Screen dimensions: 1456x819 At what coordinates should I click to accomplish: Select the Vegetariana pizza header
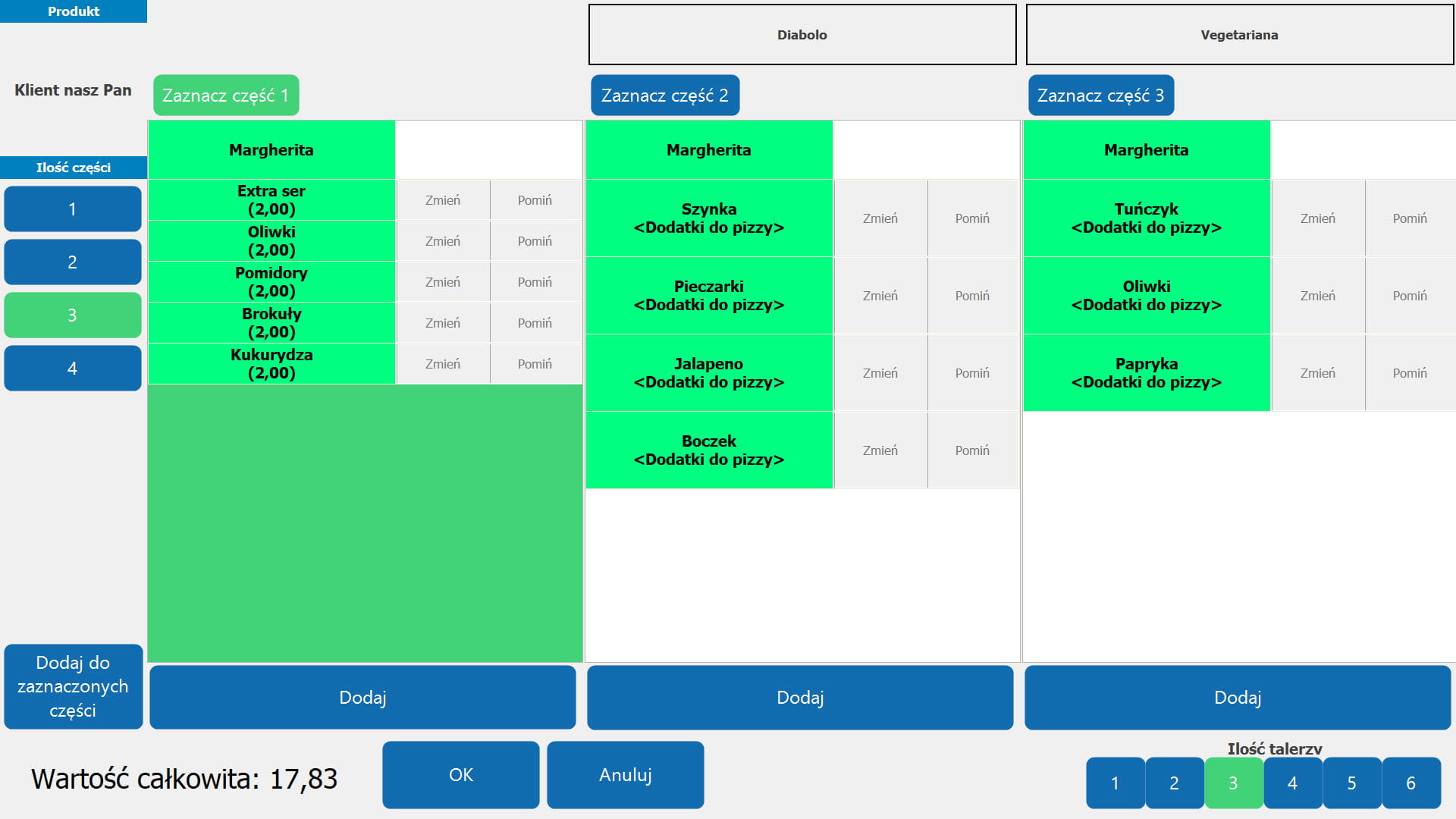(x=1239, y=35)
